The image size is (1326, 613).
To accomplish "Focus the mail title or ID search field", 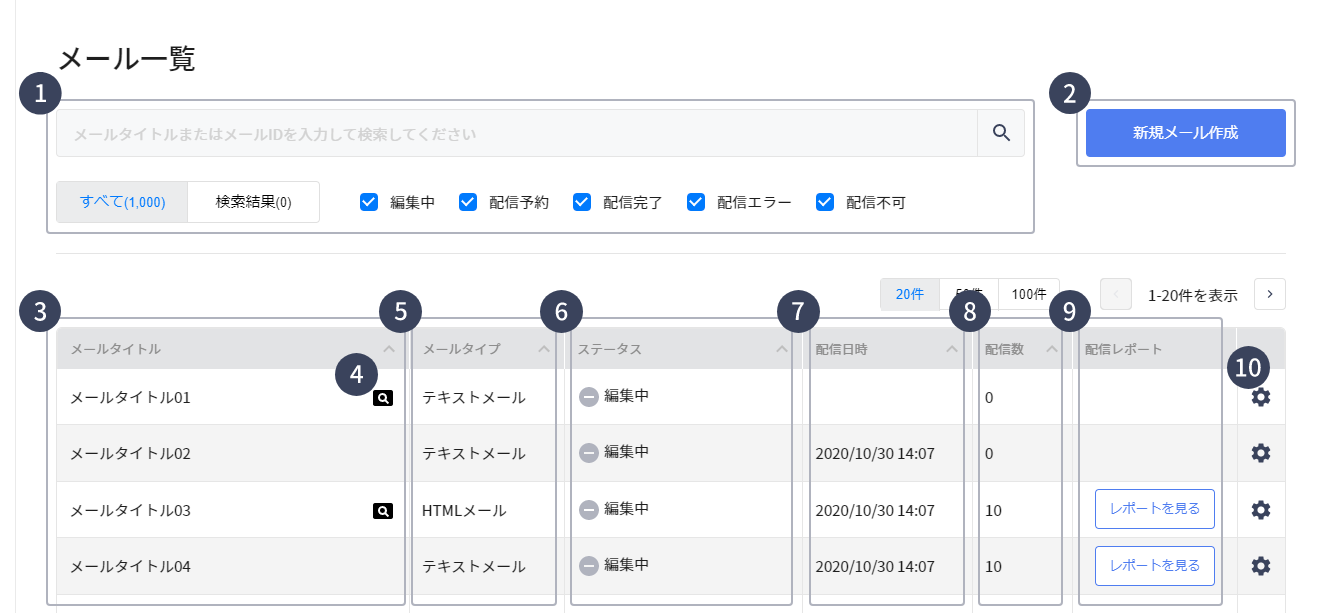I will [x=516, y=133].
